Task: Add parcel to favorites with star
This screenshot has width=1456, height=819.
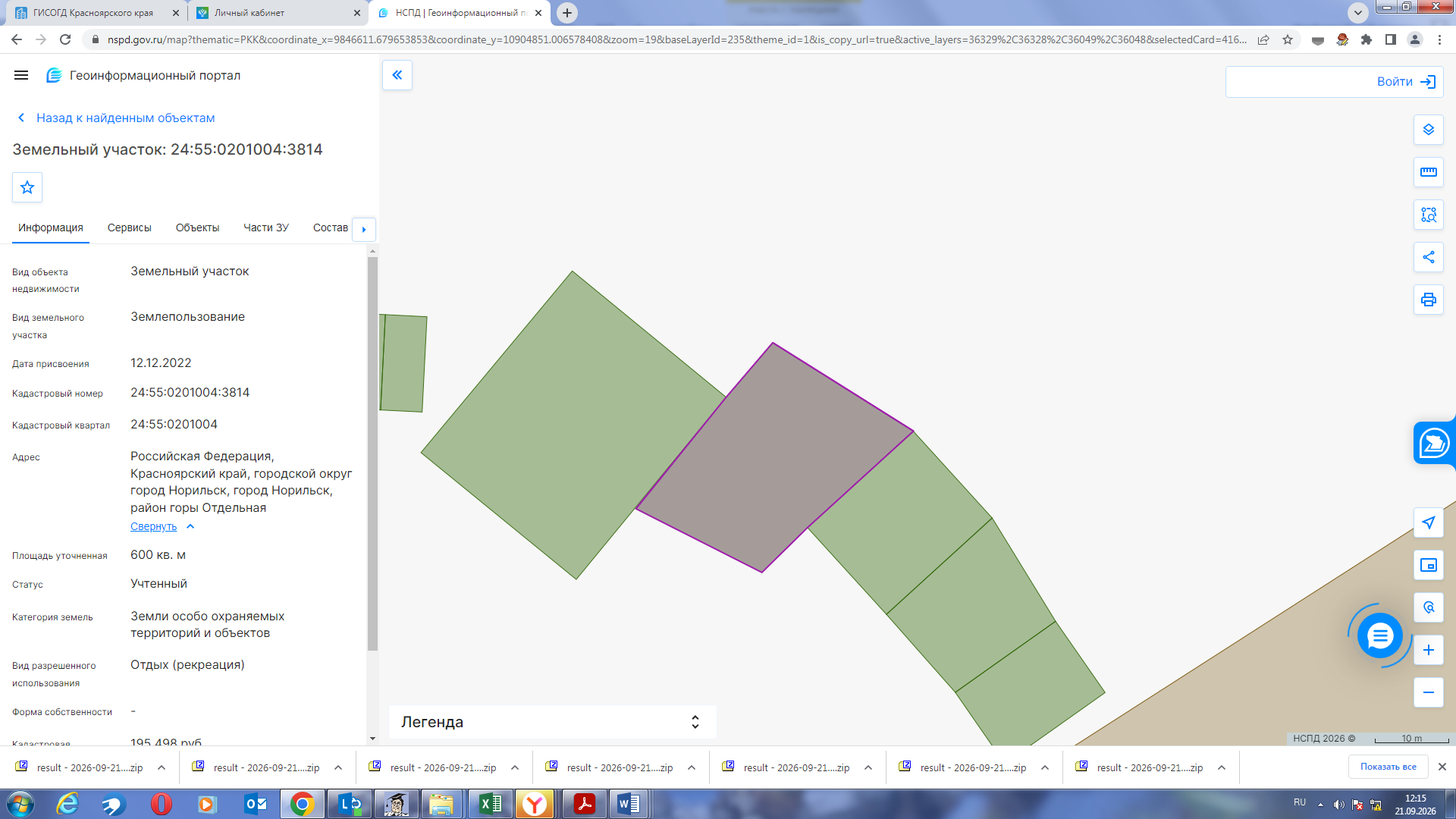Action: (x=27, y=187)
